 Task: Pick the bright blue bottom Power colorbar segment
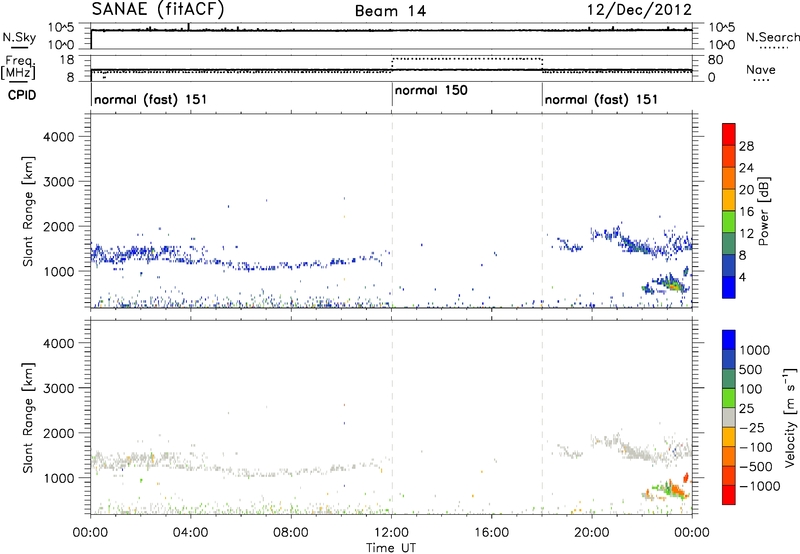729,287
